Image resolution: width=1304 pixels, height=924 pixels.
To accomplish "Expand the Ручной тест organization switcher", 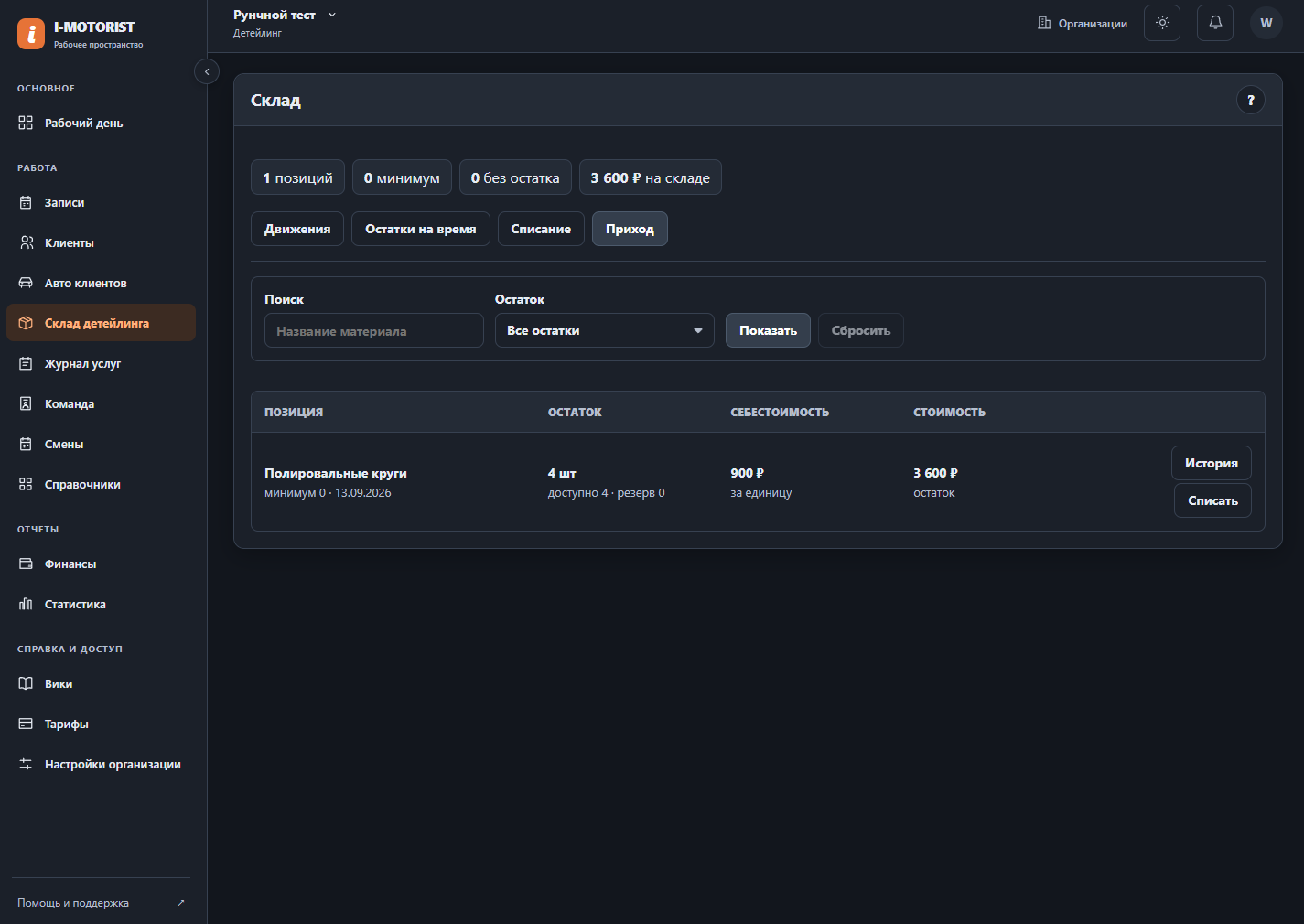I will click(285, 16).
